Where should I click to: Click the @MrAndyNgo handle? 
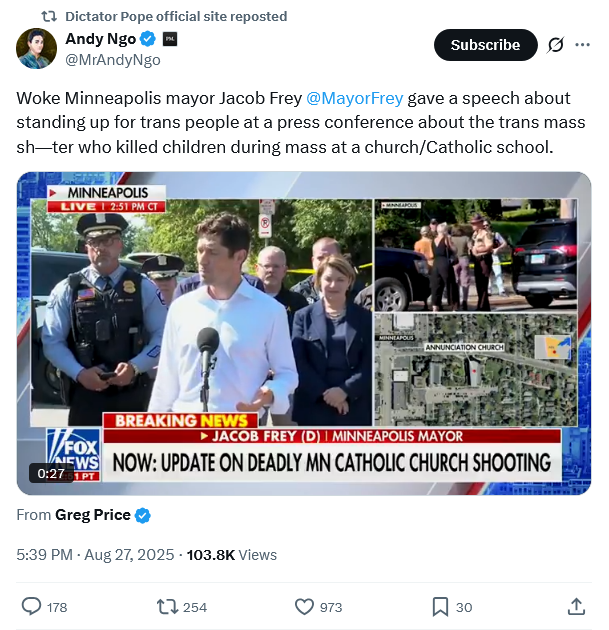click(113, 59)
